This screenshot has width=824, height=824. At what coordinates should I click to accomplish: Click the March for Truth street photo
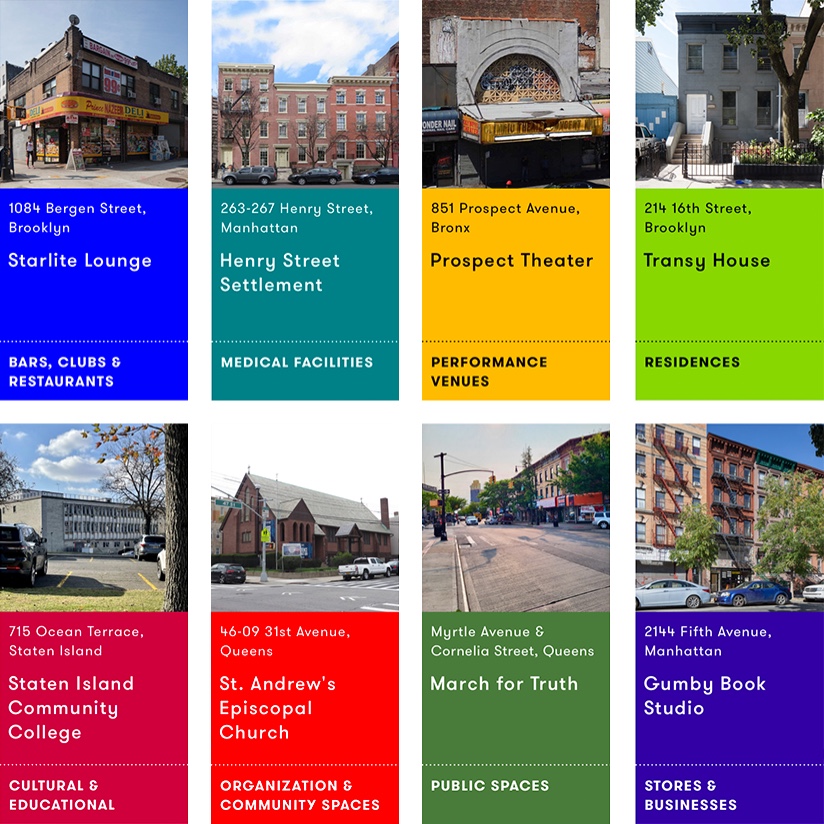click(515, 517)
